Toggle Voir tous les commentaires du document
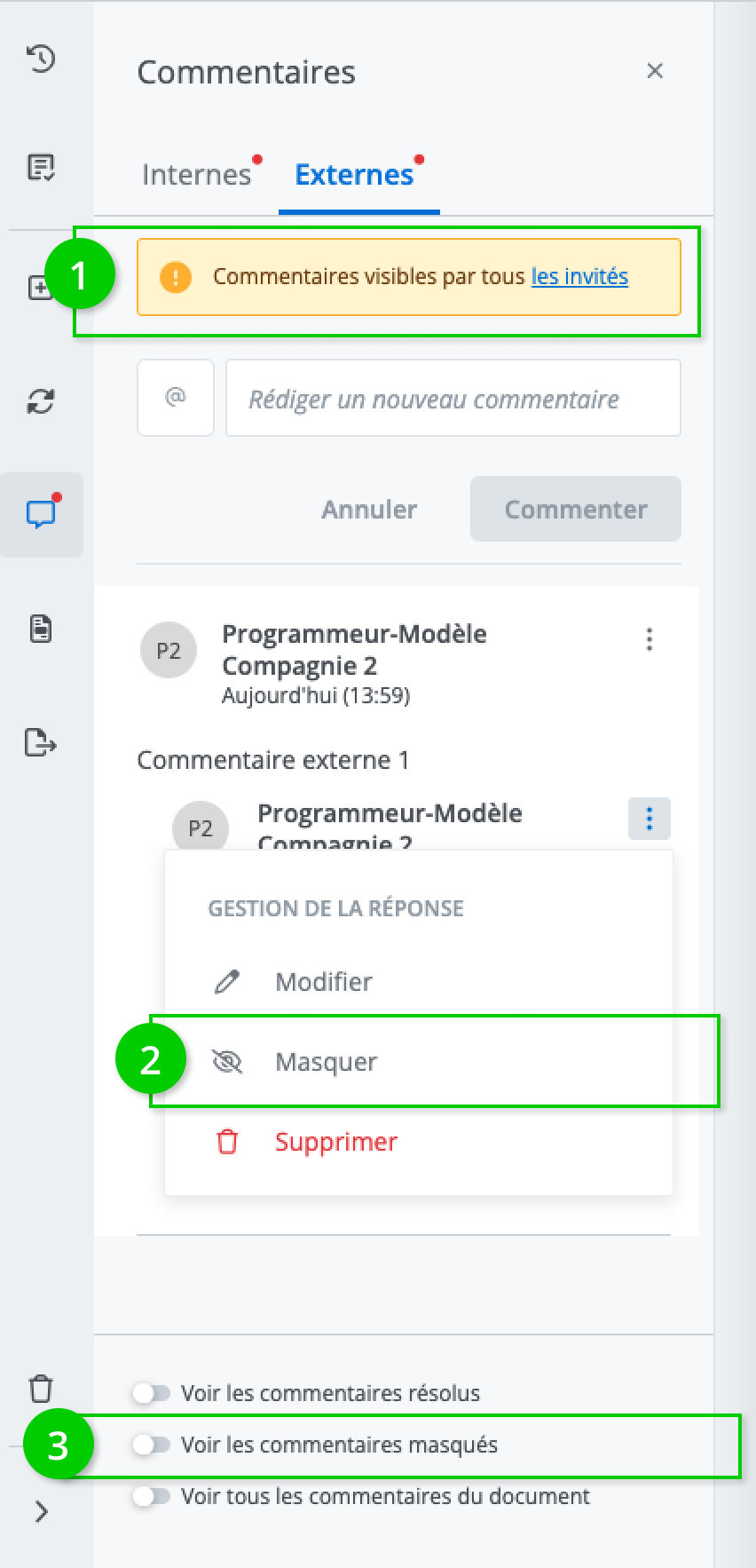The image size is (756, 1568). point(152,1496)
